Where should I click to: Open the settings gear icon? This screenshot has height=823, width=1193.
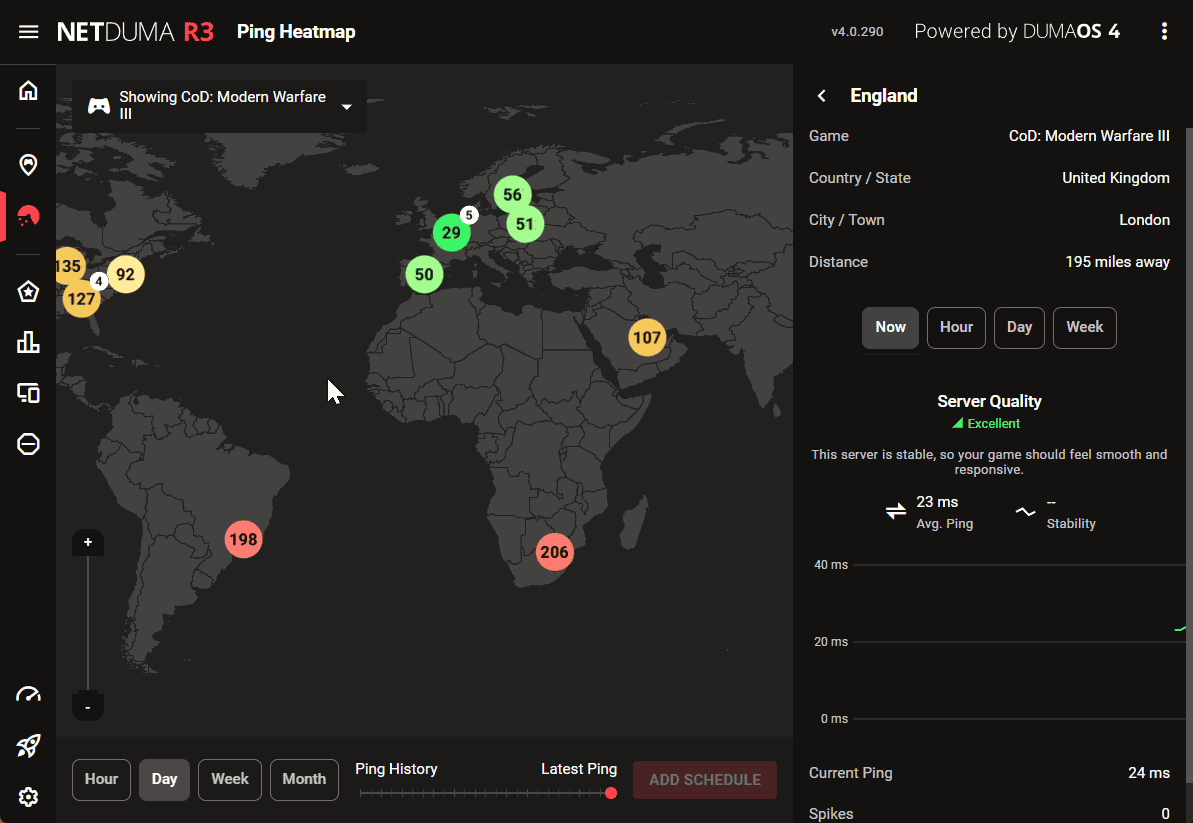[28, 797]
